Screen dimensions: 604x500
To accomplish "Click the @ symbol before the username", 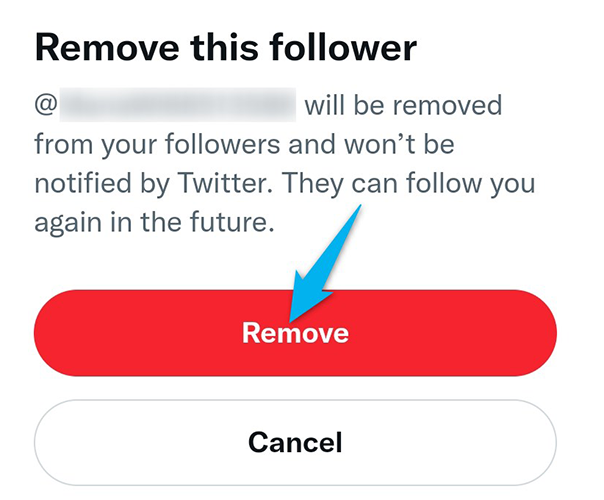I will point(45,105).
